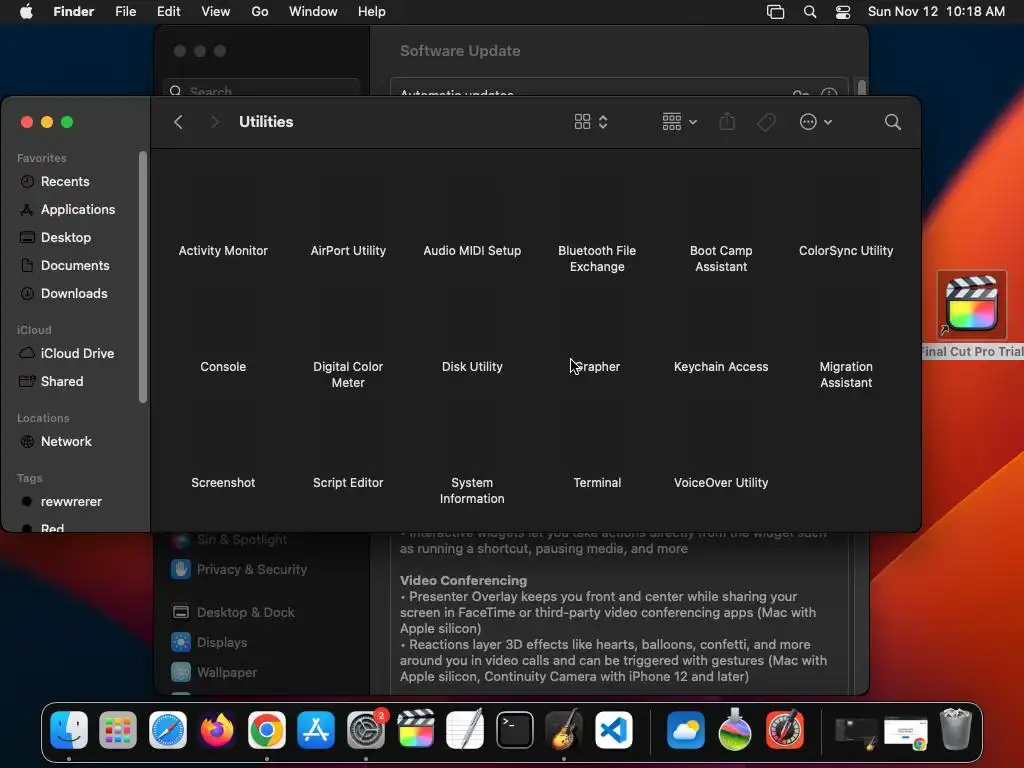
Task: Open the Go menu
Action: click(260, 12)
